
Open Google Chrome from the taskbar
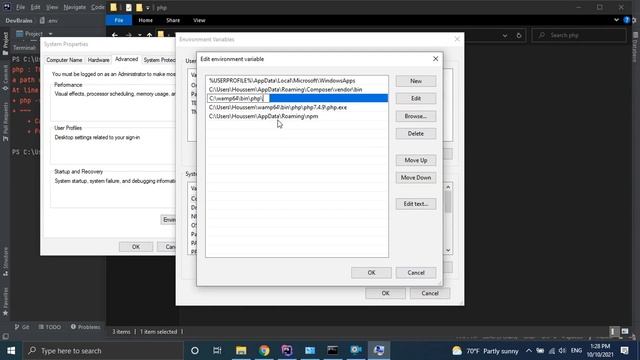pyautogui.click(x=264, y=351)
